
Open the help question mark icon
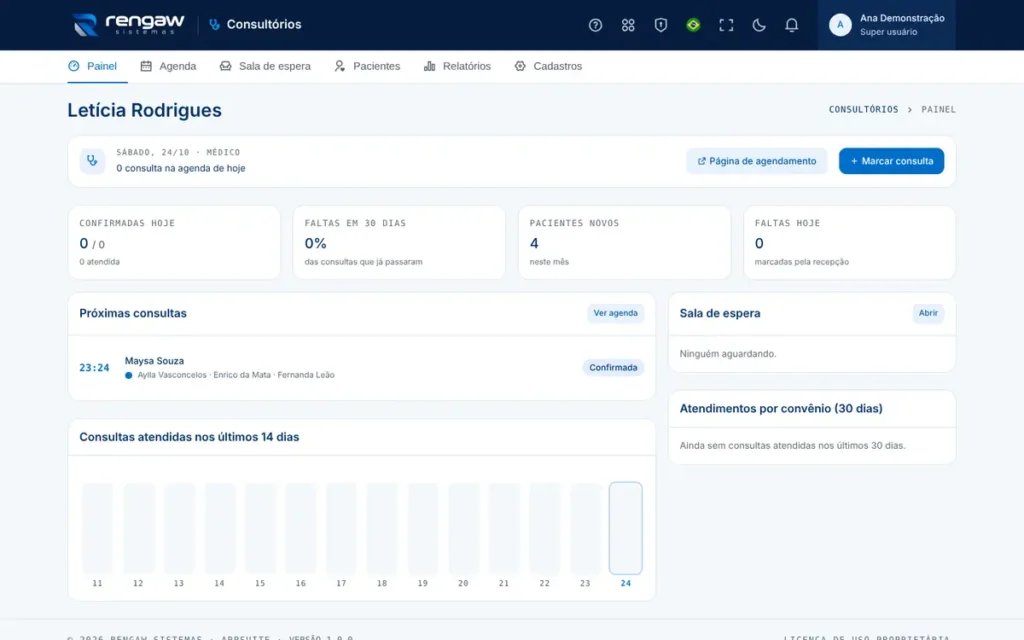pos(595,25)
